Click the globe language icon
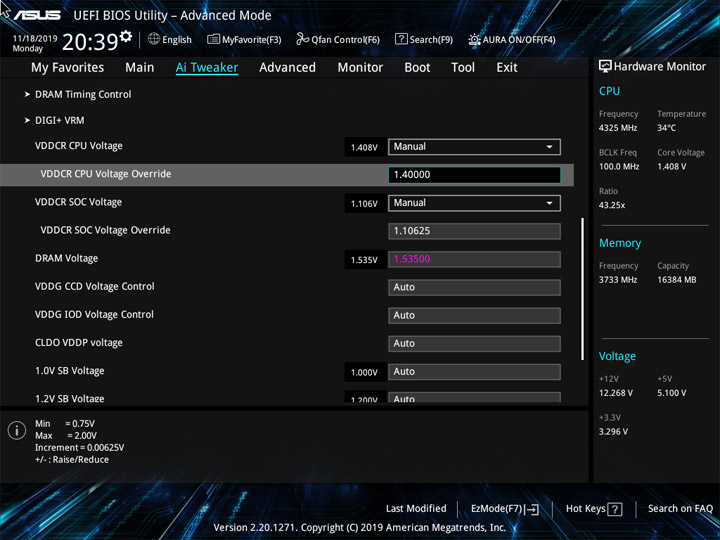This screenshot has height=540, width=720. click(154, 39)
